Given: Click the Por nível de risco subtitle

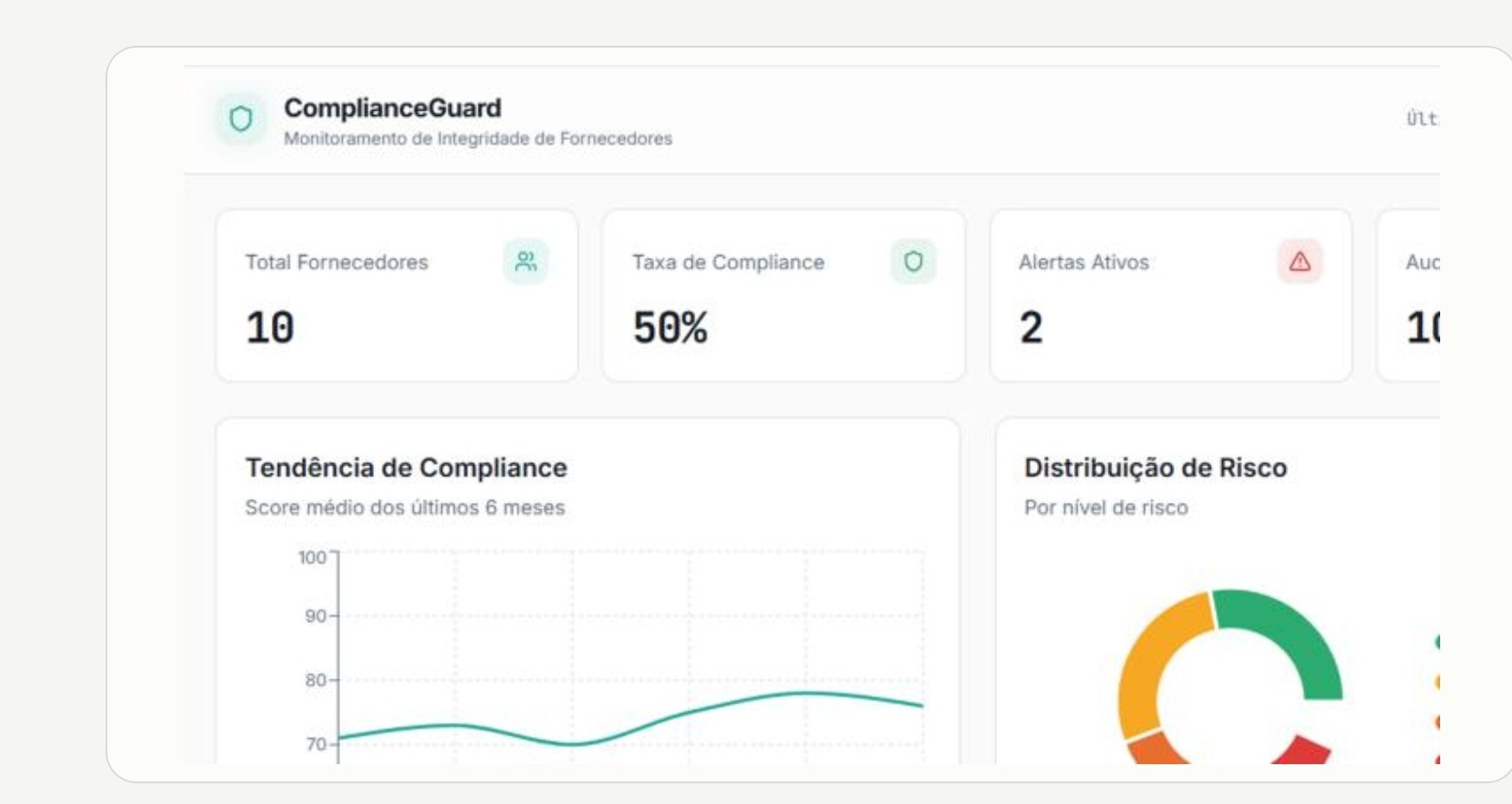Looking at the screenshot, I should click(1106, 508).
